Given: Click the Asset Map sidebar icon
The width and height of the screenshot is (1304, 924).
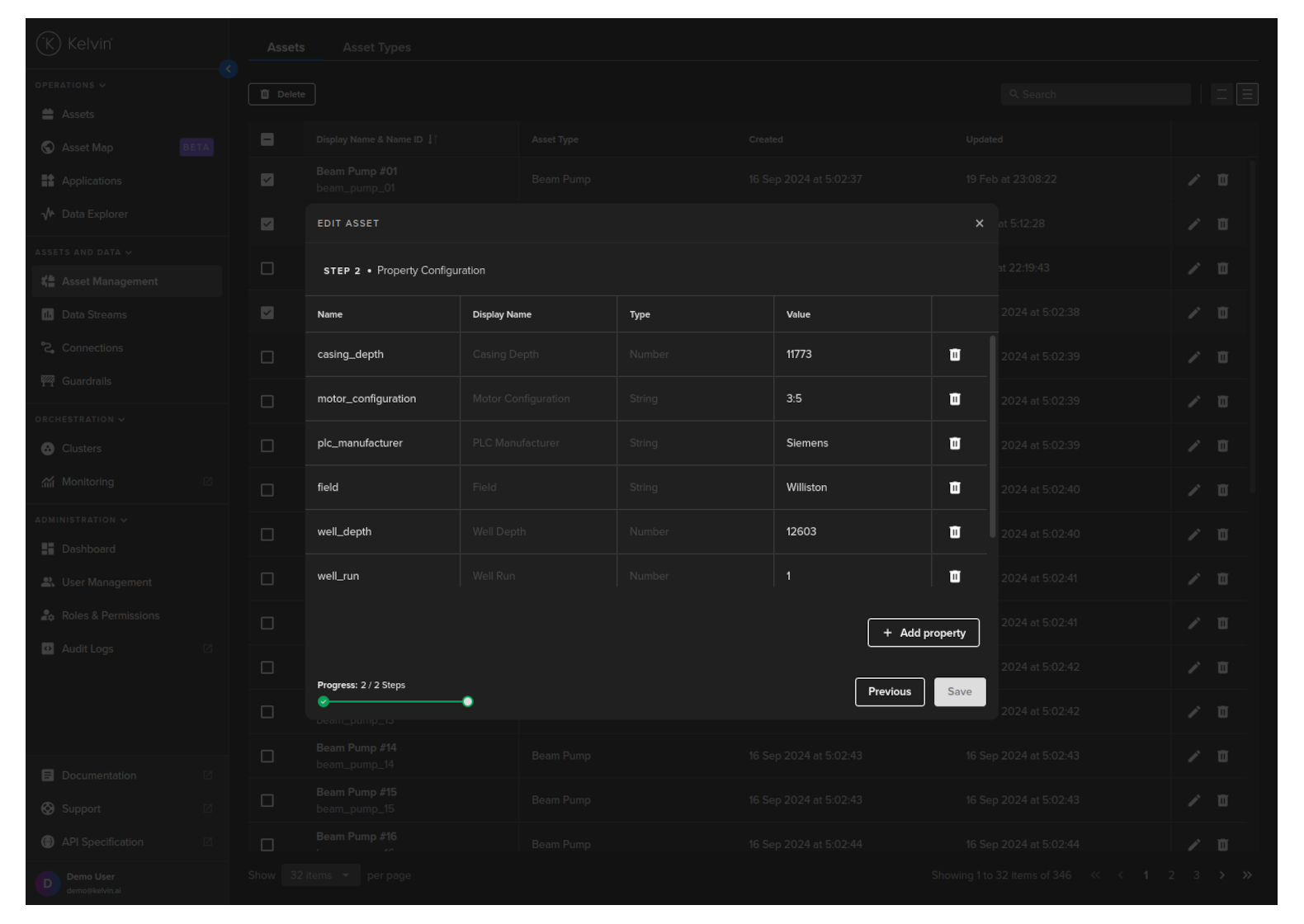Looking at the screenshot, I should 48,148.
